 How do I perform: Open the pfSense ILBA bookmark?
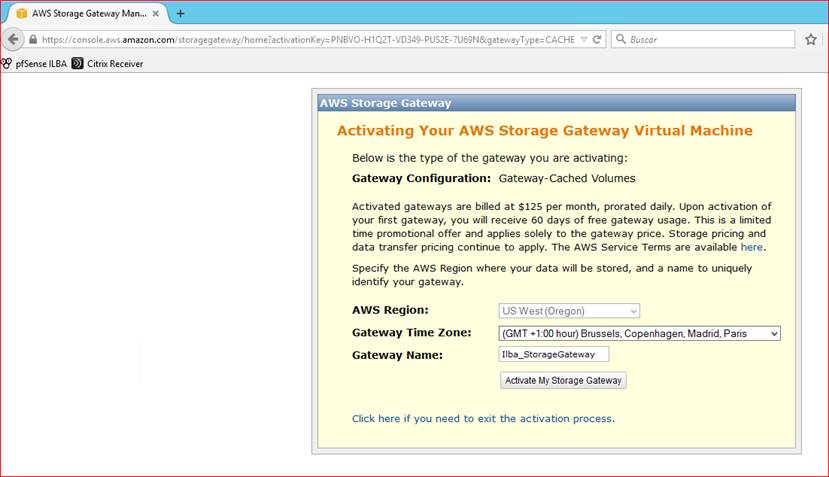34,64
